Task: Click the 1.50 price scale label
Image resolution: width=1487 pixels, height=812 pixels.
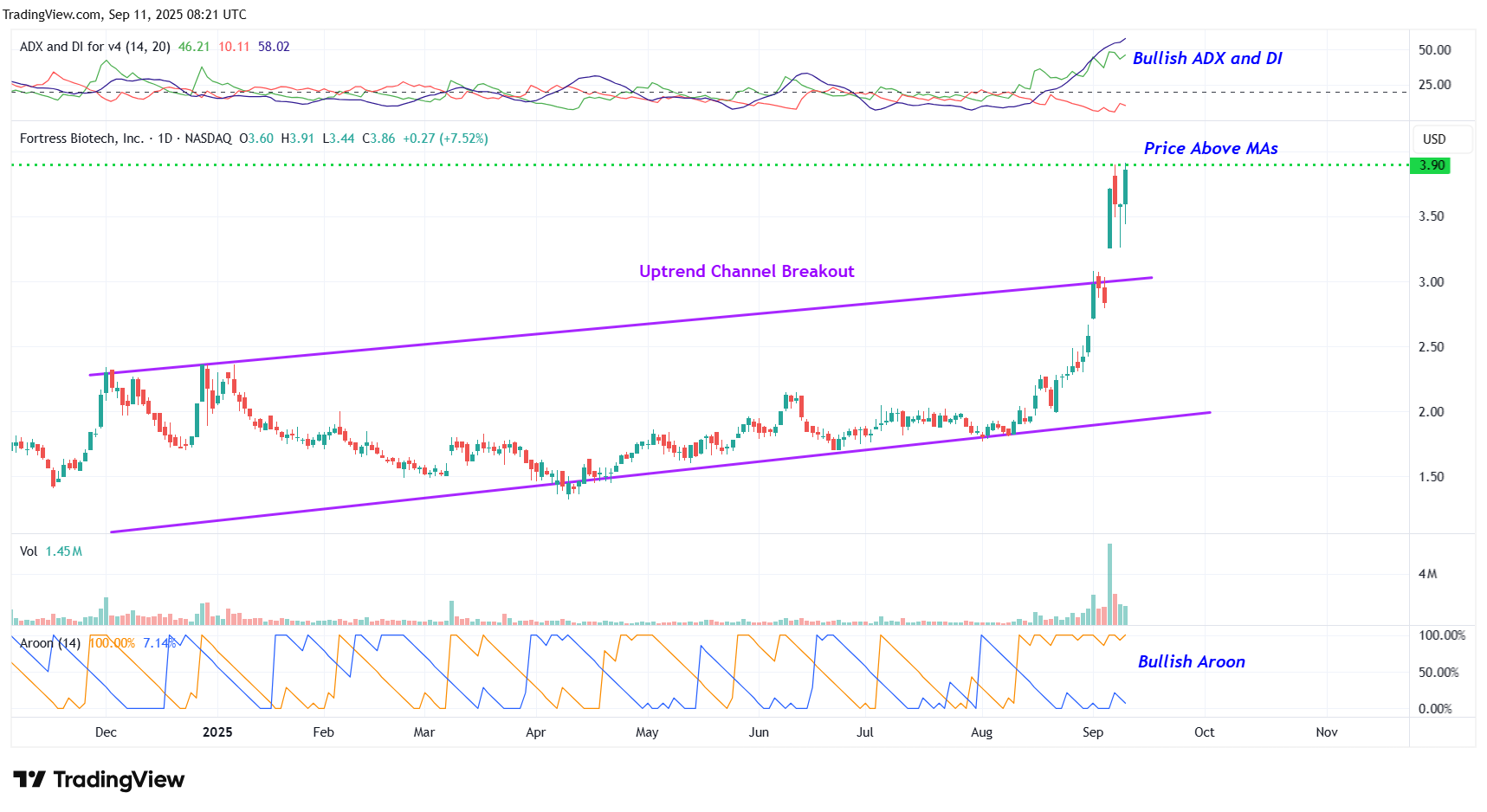Action: [1432, 477]
